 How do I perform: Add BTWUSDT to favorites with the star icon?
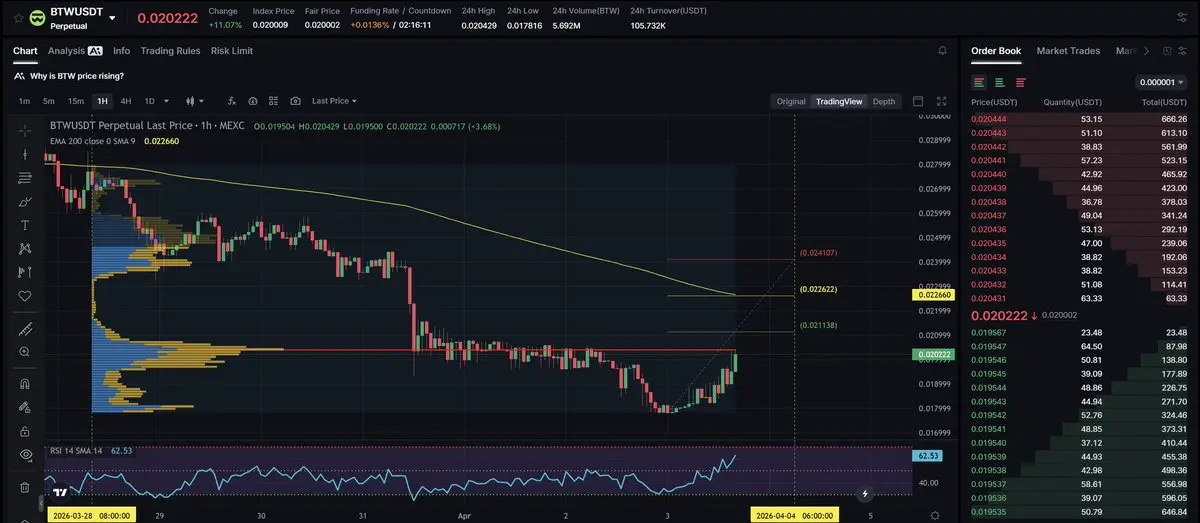tap(19, 17)
